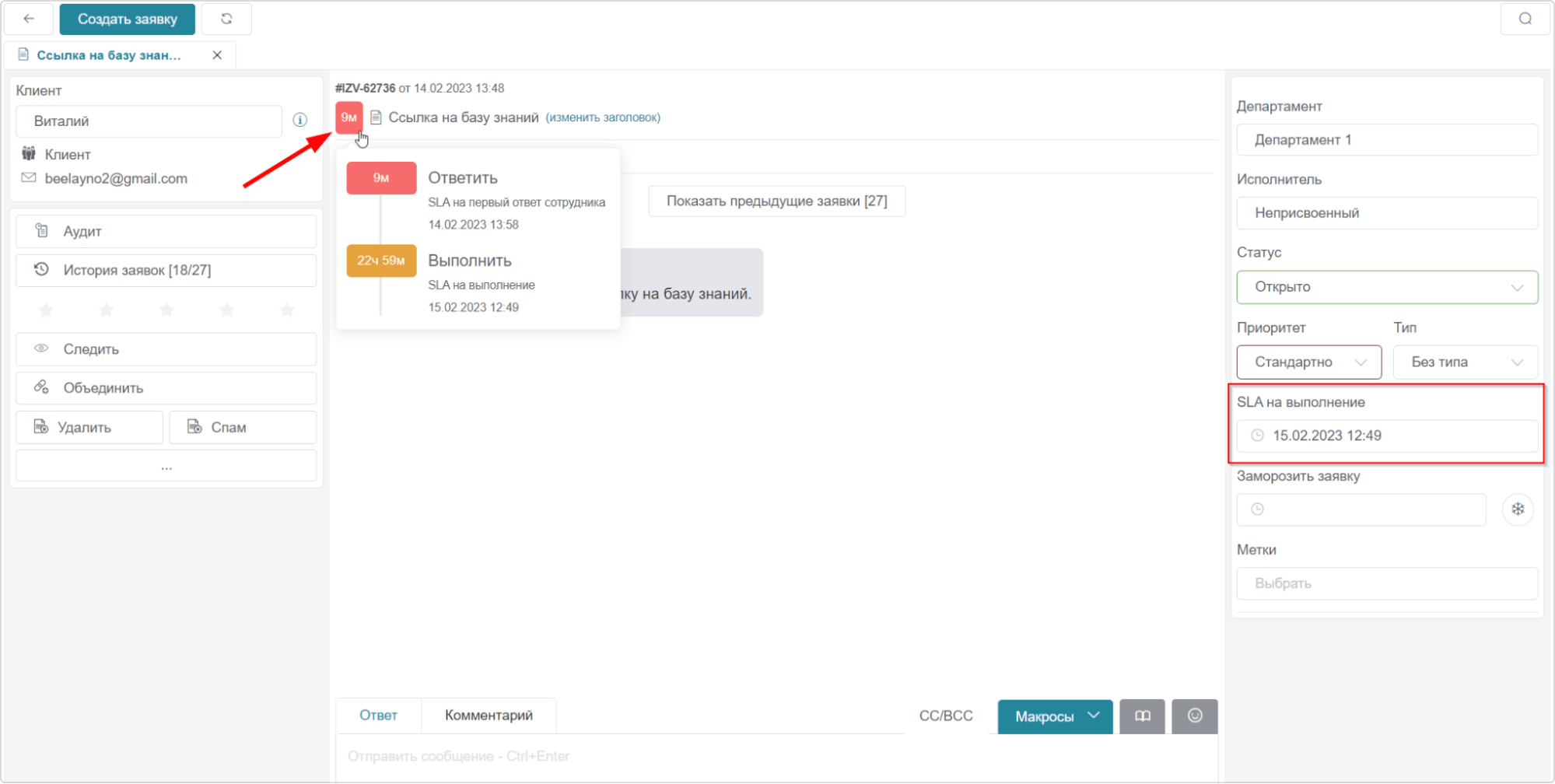Click the red 9м SLA badge
1555x784 pixels.
[x=348, y=117]
